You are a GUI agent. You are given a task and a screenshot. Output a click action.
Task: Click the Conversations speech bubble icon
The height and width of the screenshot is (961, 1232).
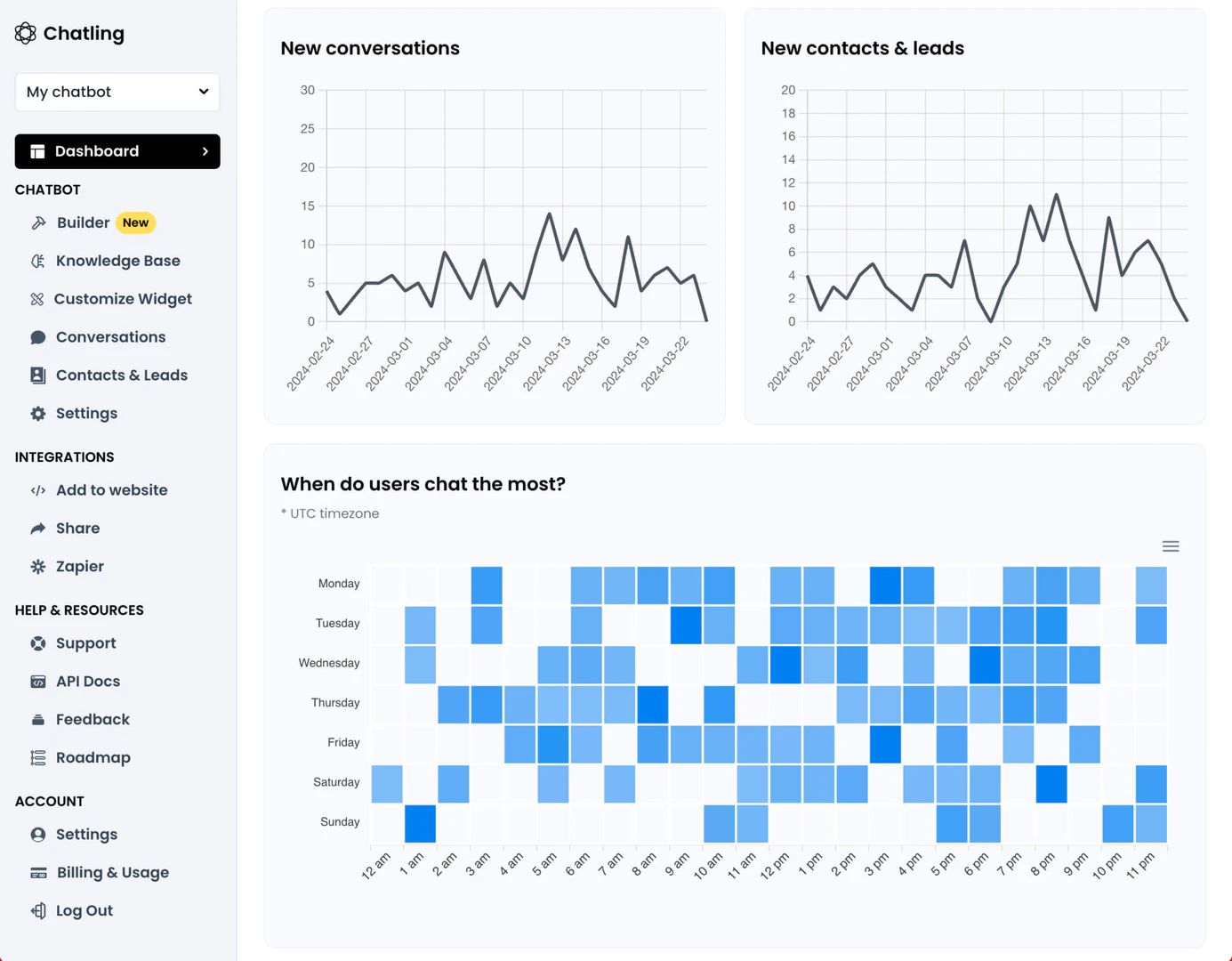[36, 337]
